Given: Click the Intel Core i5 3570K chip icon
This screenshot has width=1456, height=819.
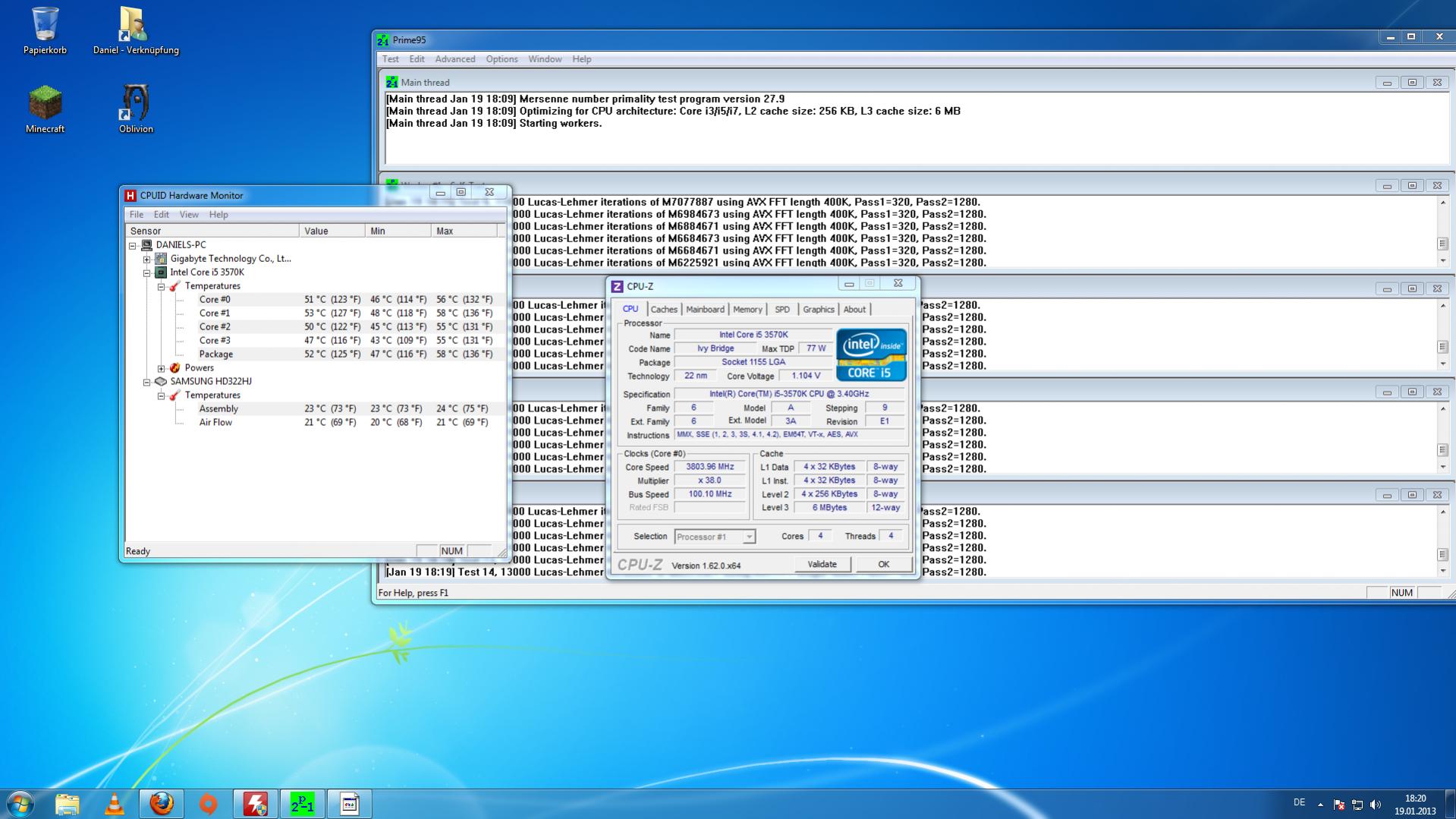Looking at the screenshot, I should click(161, 272).
